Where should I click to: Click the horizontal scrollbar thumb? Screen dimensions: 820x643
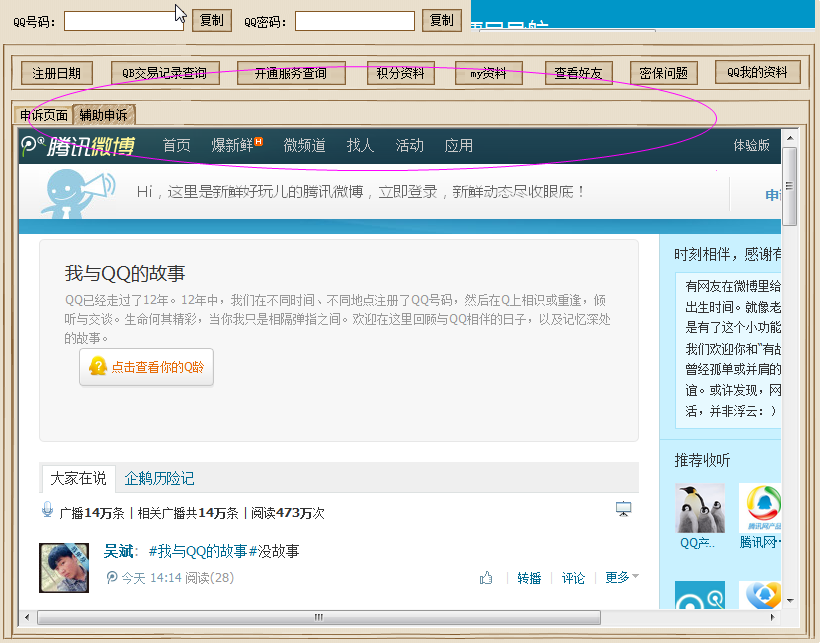(x=319, y=617)
